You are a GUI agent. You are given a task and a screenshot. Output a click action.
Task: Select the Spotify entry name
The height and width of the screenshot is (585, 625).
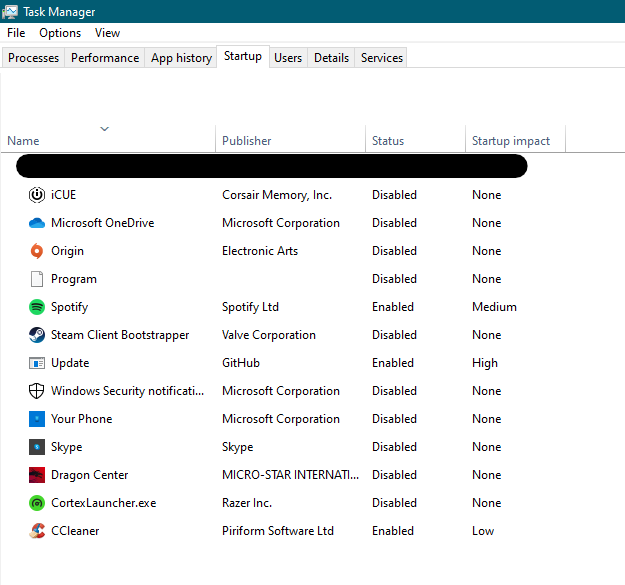point(69,307)
